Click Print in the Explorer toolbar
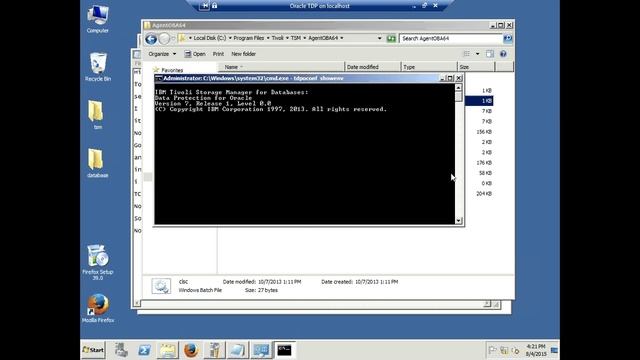 coord(218,54)
